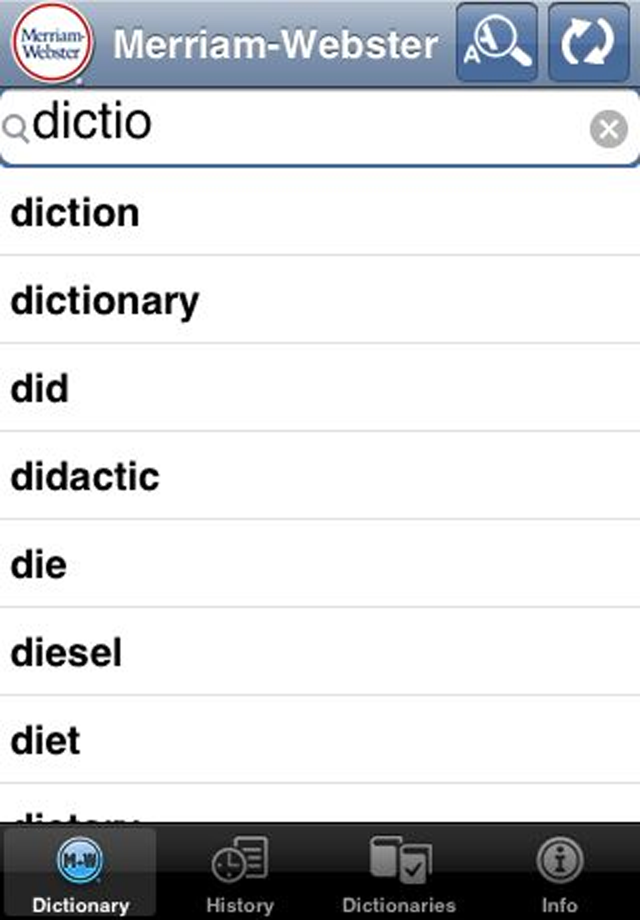Look up the word 'didactic'
The image size is (640, 920).
(x=85, y=477)
